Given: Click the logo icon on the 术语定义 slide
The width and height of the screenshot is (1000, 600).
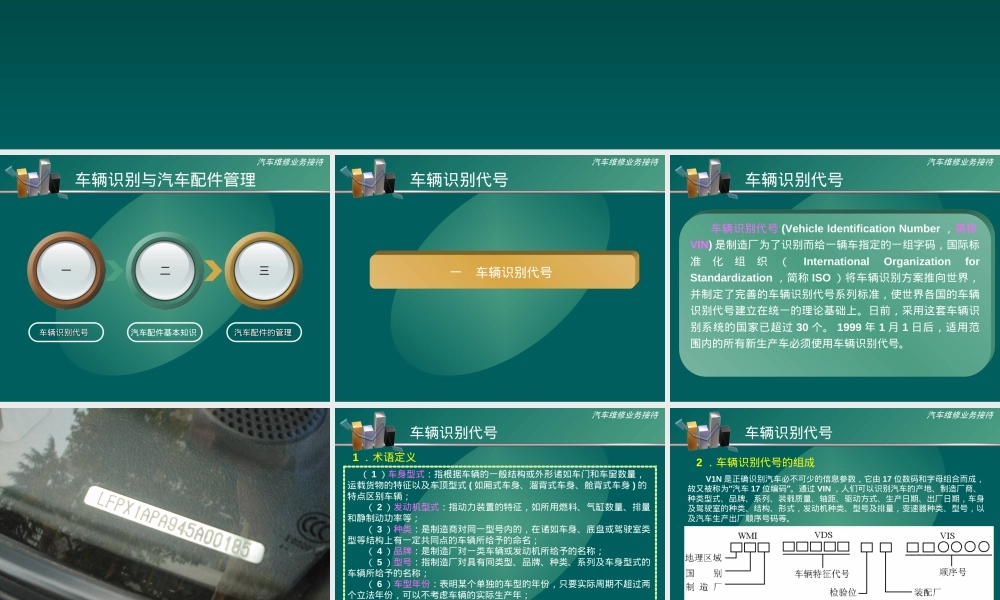Looking at the screenshot, I should pos(372,432).
